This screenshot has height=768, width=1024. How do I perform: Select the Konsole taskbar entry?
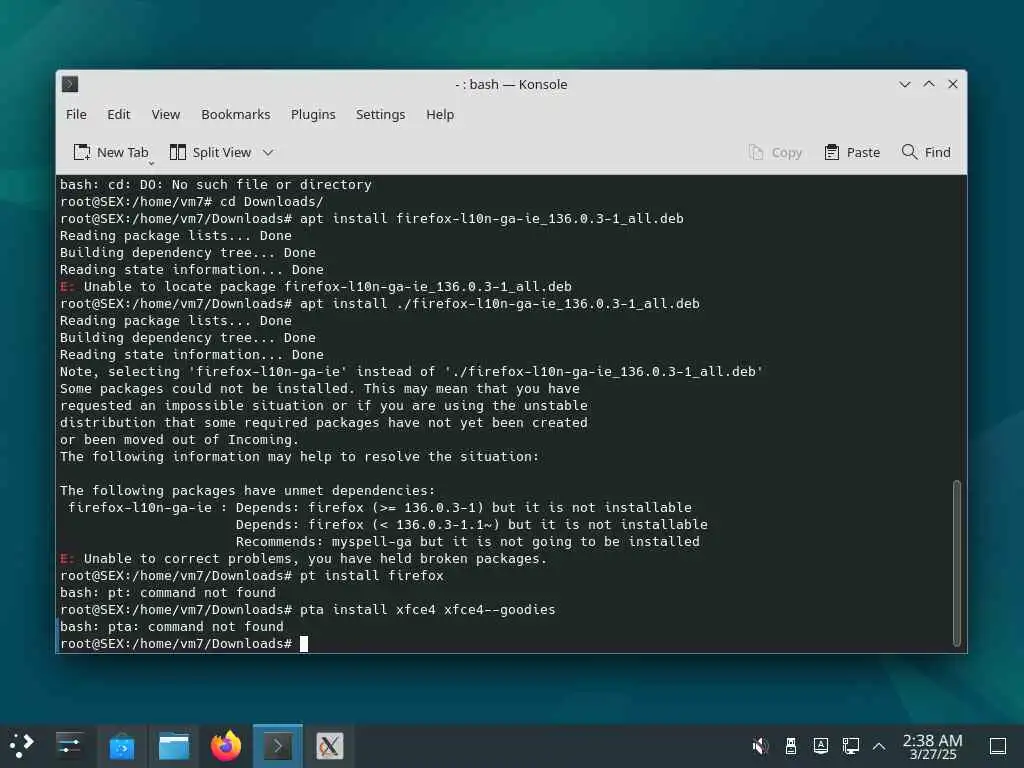tap(278, 746)
